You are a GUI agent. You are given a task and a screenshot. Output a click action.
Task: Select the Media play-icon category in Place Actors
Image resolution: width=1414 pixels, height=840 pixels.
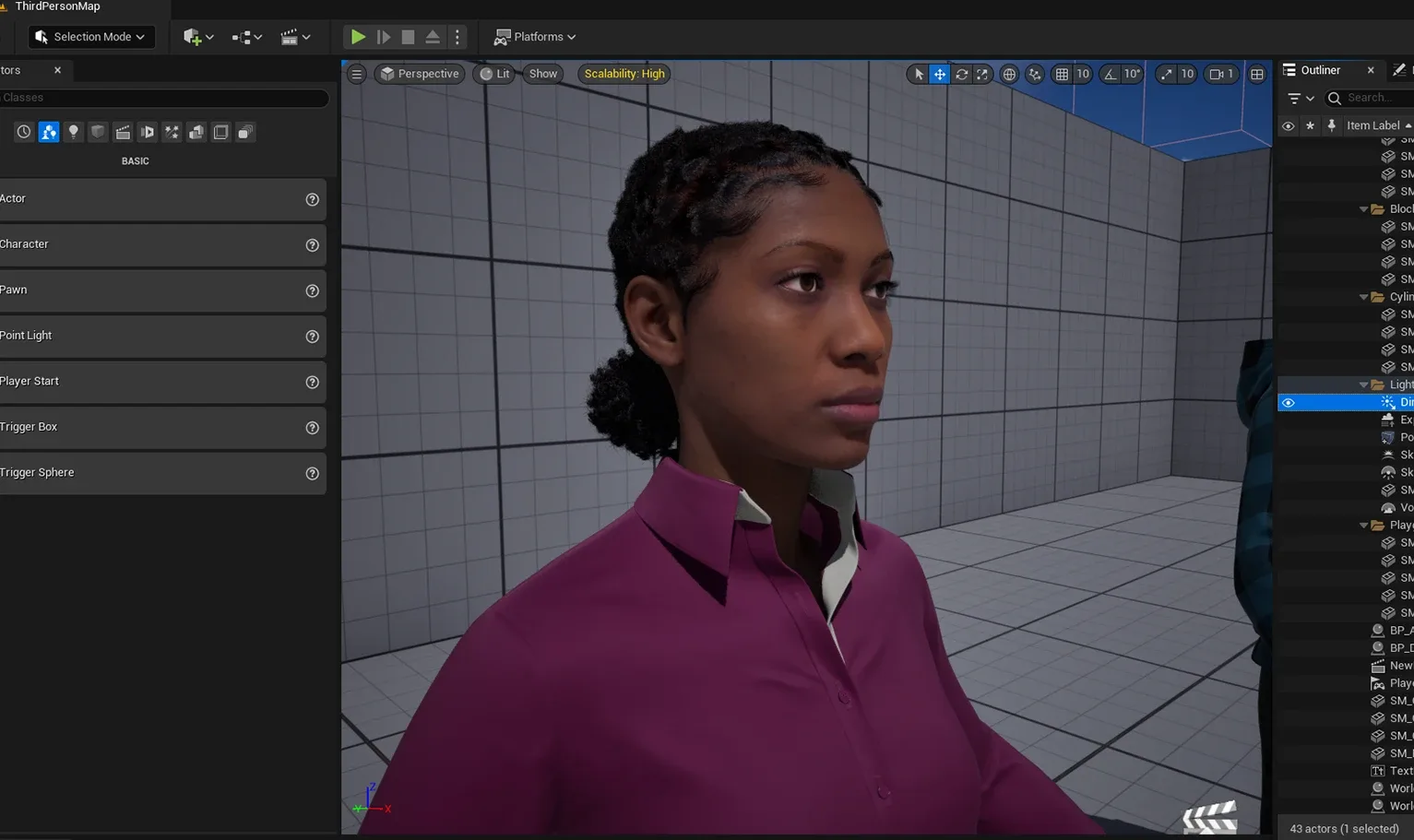pyautogui.click(x=147, y=132)
